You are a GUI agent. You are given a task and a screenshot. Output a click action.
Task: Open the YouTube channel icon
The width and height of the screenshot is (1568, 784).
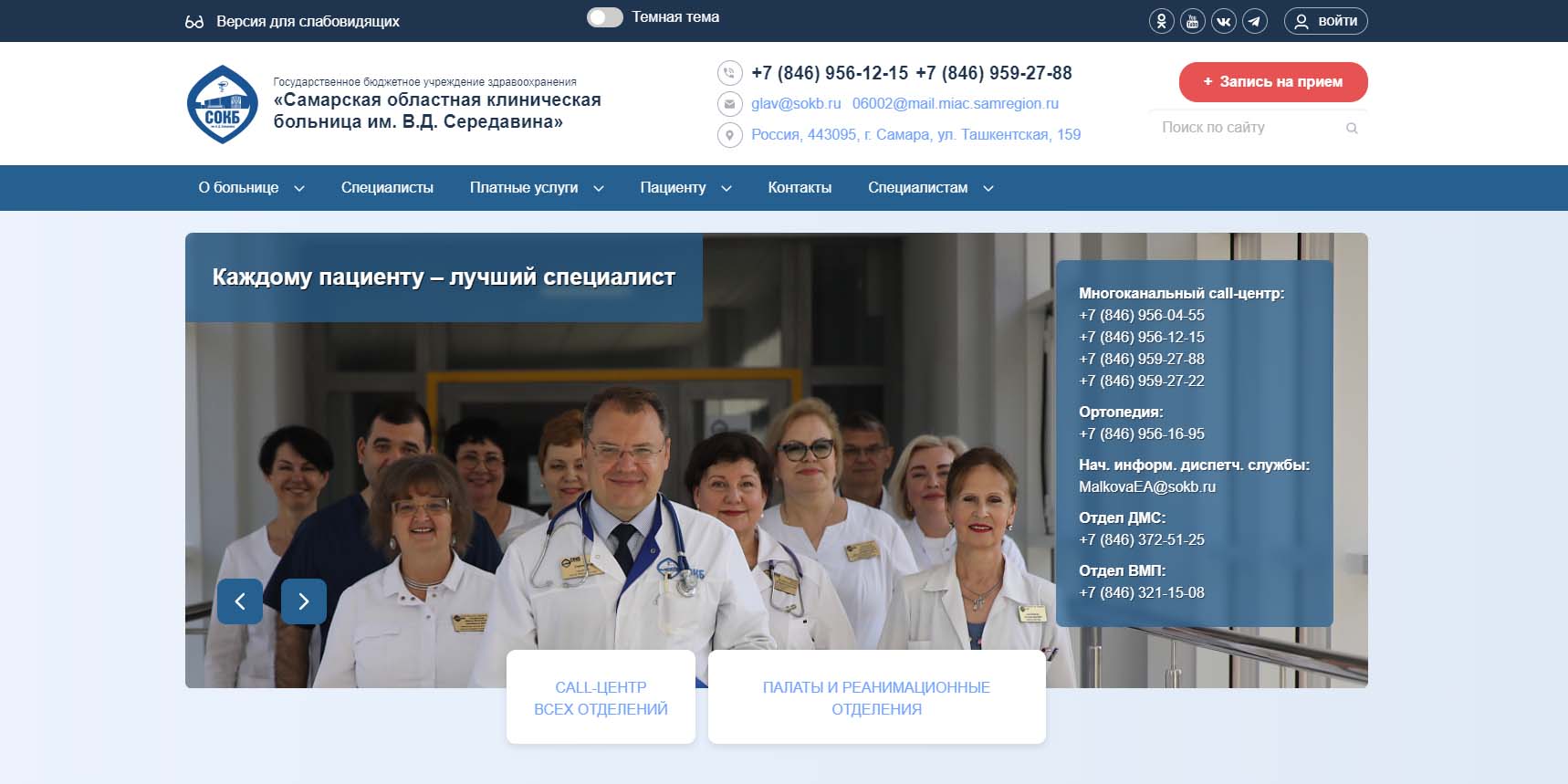click(1192, 21)
